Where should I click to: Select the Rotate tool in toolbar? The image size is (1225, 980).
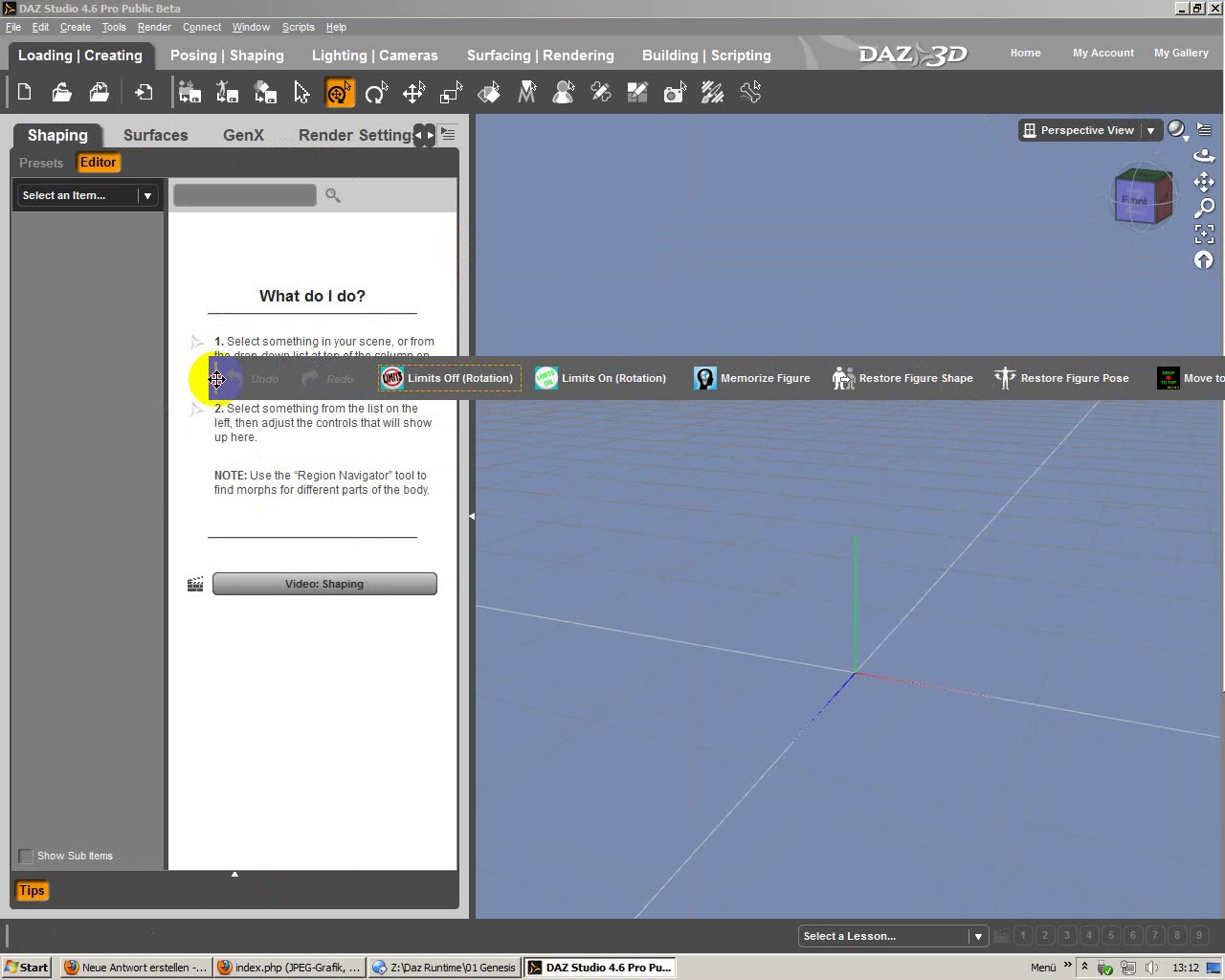point(376,93)
